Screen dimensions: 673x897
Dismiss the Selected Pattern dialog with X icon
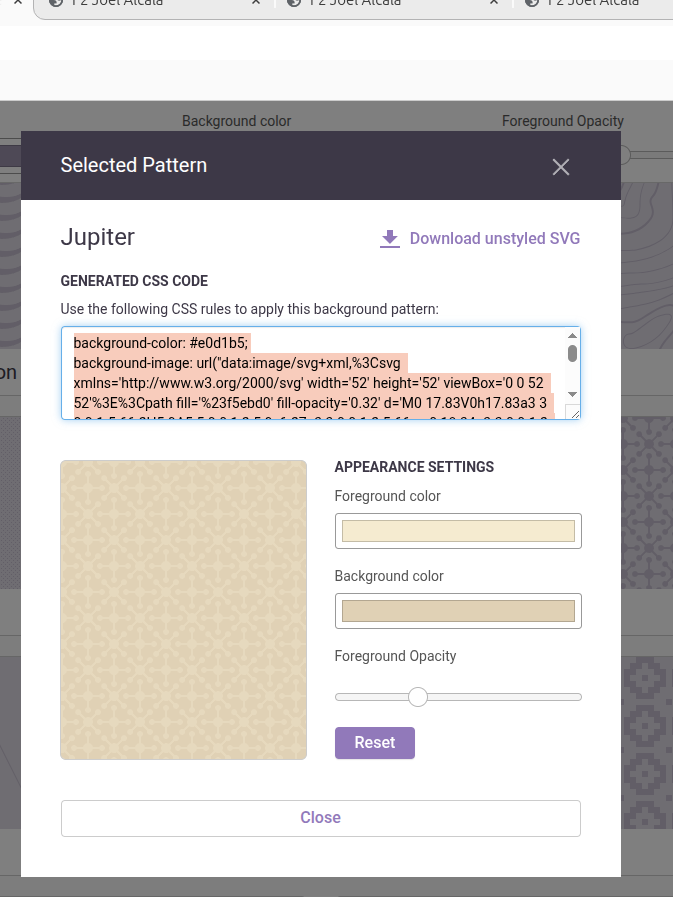point(560,167)
